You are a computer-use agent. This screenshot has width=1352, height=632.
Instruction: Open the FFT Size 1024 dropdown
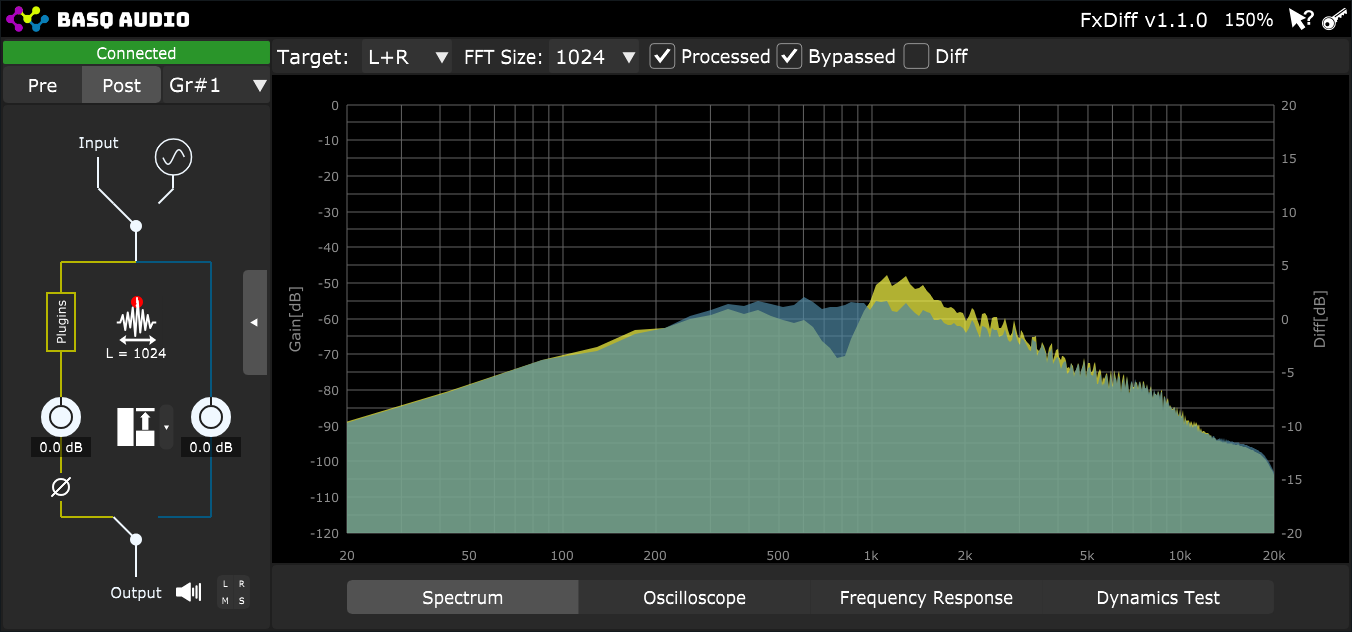[594, 57]
